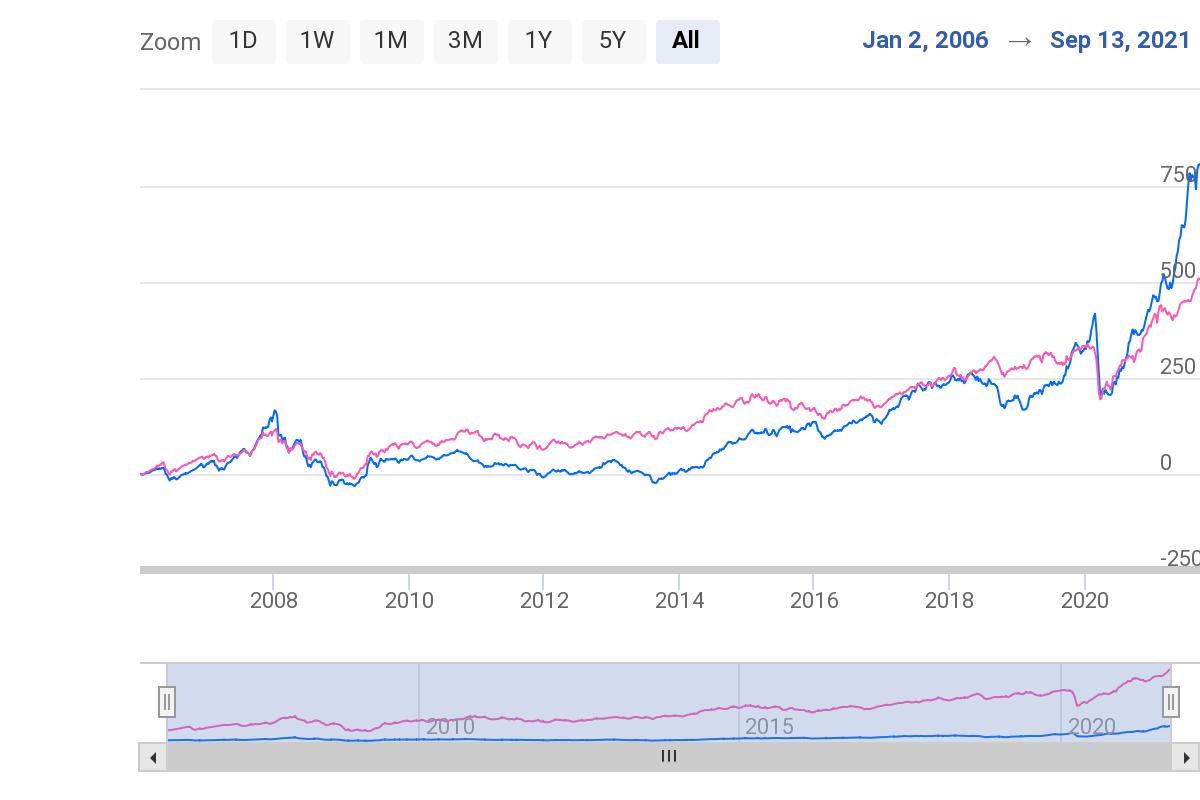1200x800 pixels.
Task: Click the right navigator range handle
Action: [1171, 702]
